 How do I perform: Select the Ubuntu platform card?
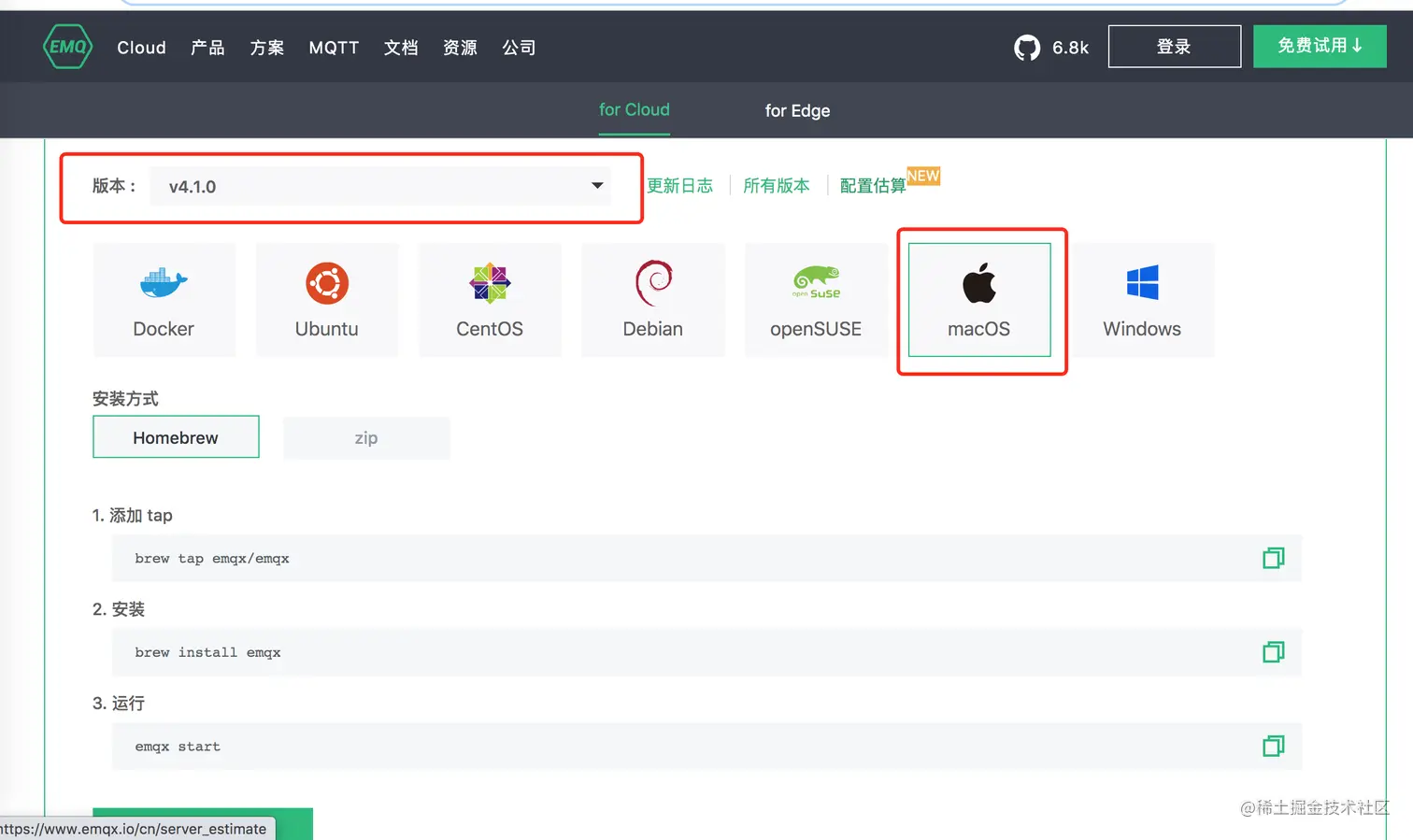click(x=327, y=300)
